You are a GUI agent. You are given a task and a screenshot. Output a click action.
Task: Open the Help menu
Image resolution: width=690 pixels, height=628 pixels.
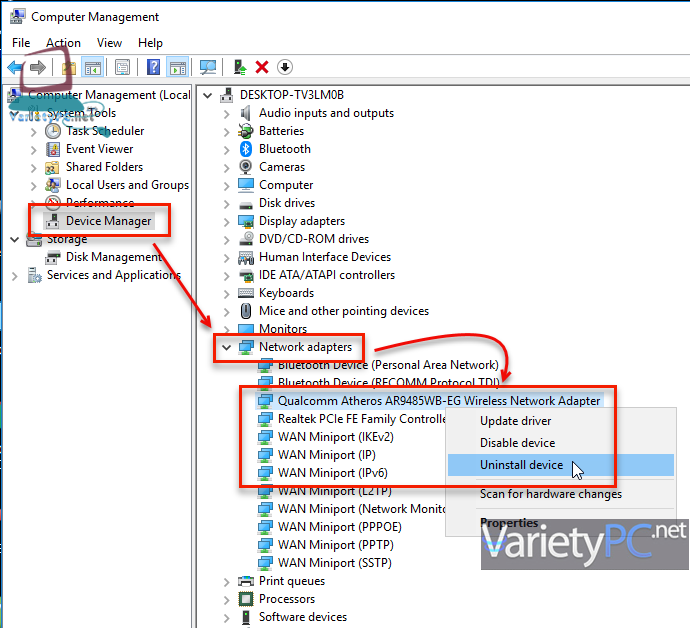click(x=150, y=43)
